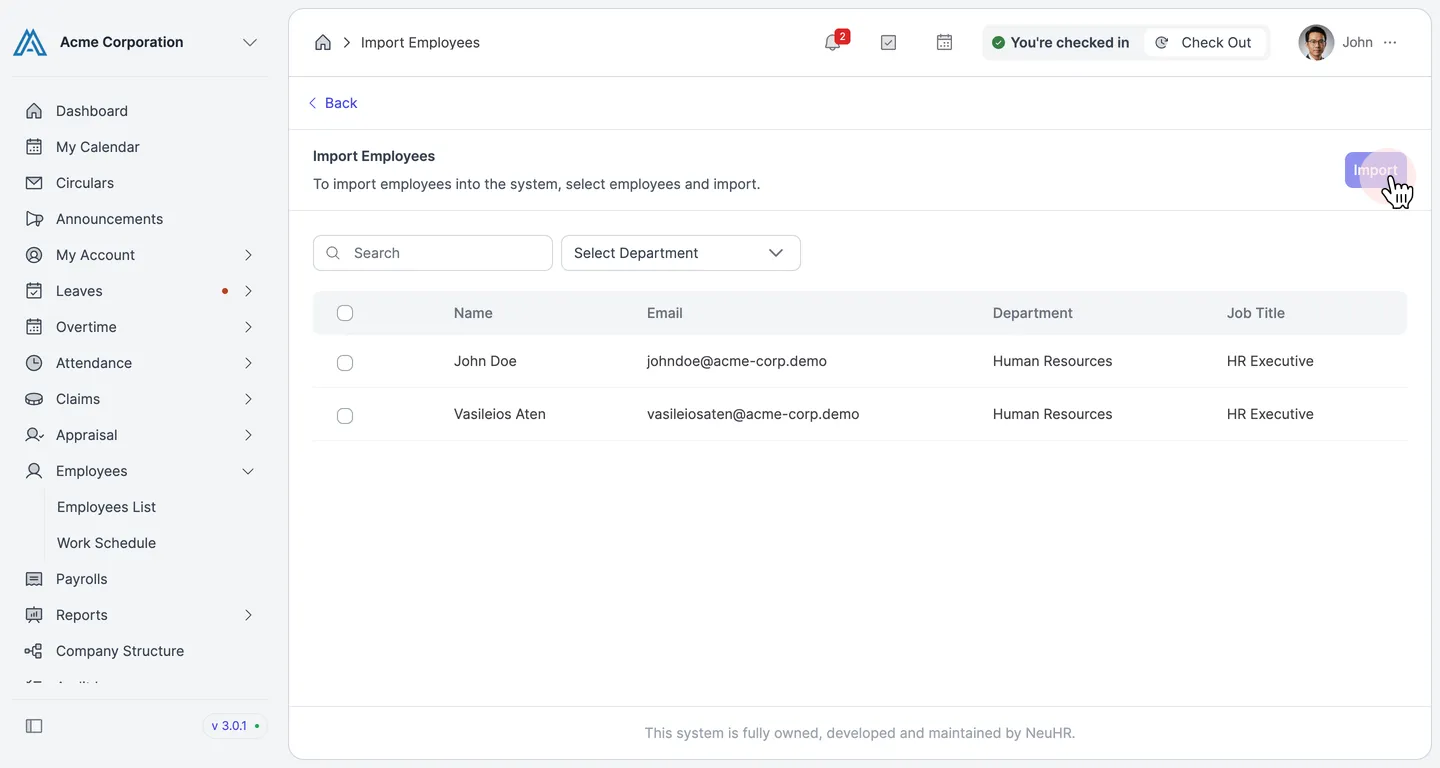Click the green checked-in status icon
Image resolution: width=1440 pixels, height=768 pixels.
tap(998, 42)
